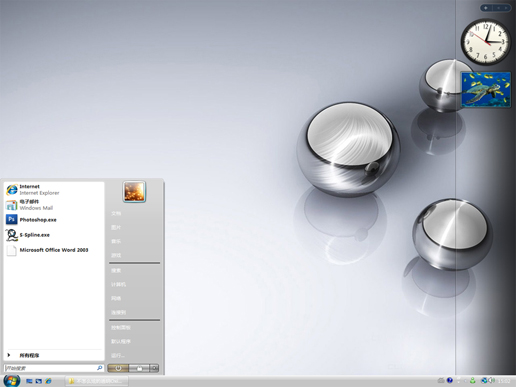The height and width of the screenshot is (387, 516).
Task: Click the magnifier icon in Start search box
Action: pyautogui.click(x=100, y=368)
